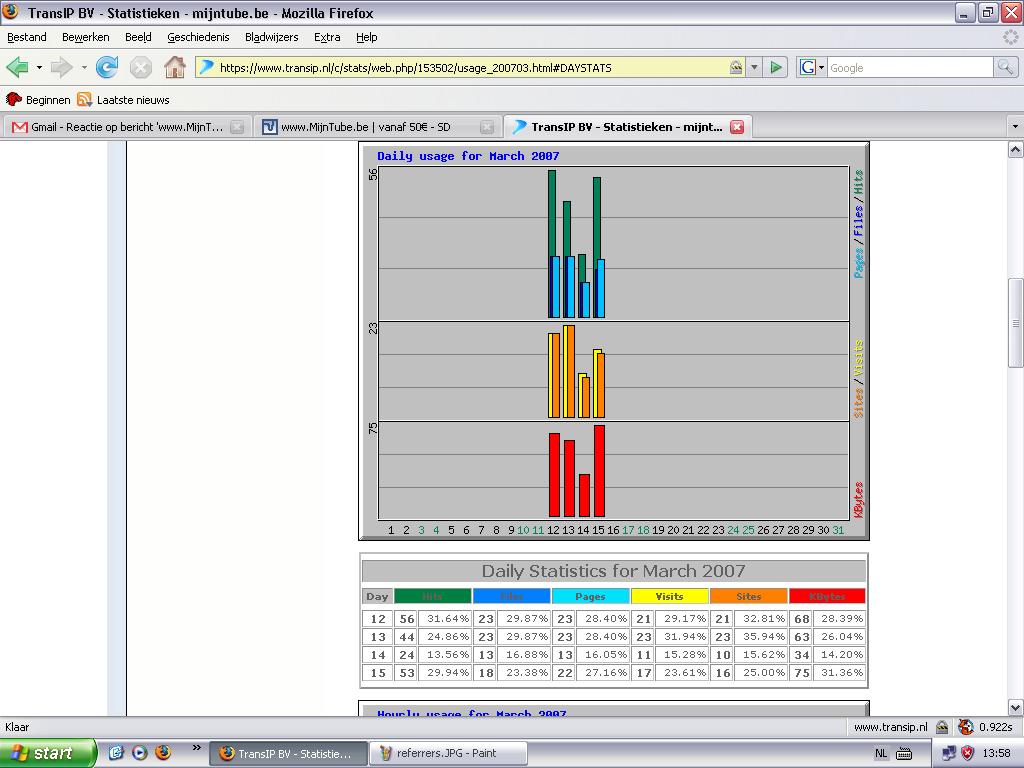This screenshot has width=1024, height=768.
Task: Open the Bewerken menu
Action: [x=86, y=37]
